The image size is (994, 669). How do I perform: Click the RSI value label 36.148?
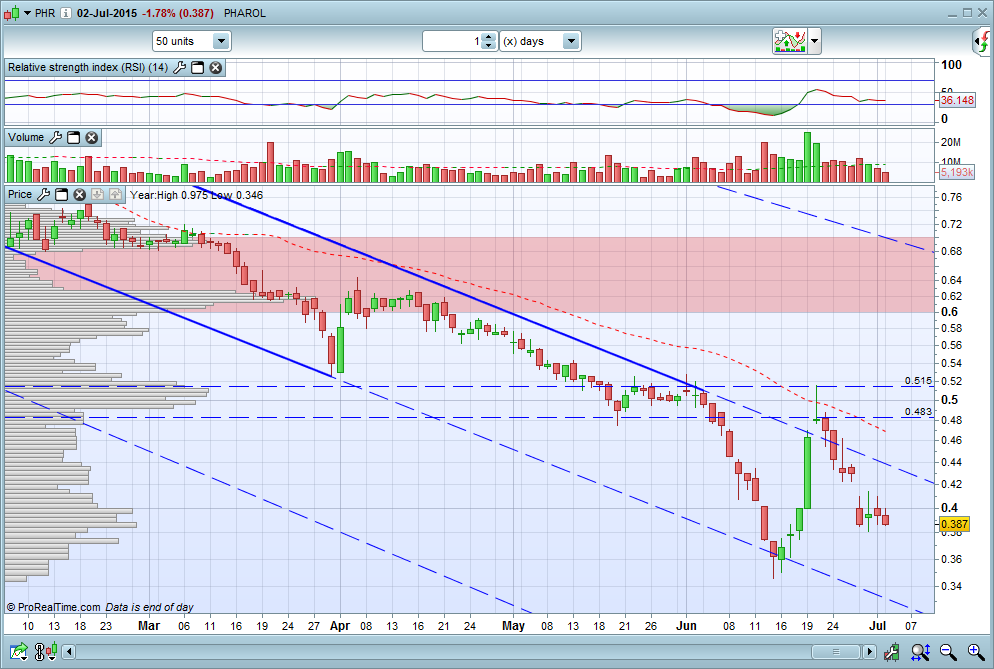pos(957,100)
